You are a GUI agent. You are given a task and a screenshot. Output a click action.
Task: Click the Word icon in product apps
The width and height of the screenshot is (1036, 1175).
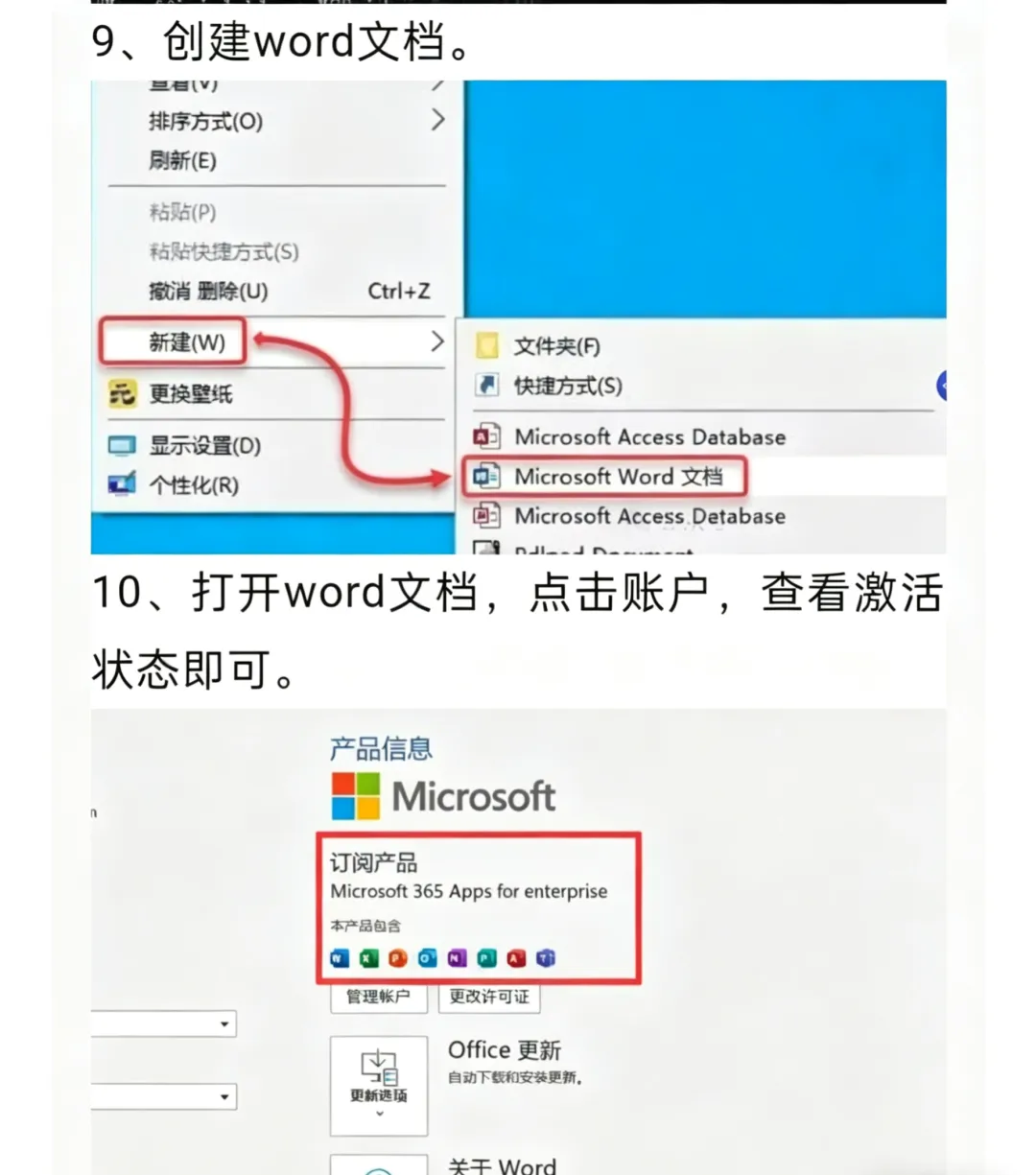339,957
